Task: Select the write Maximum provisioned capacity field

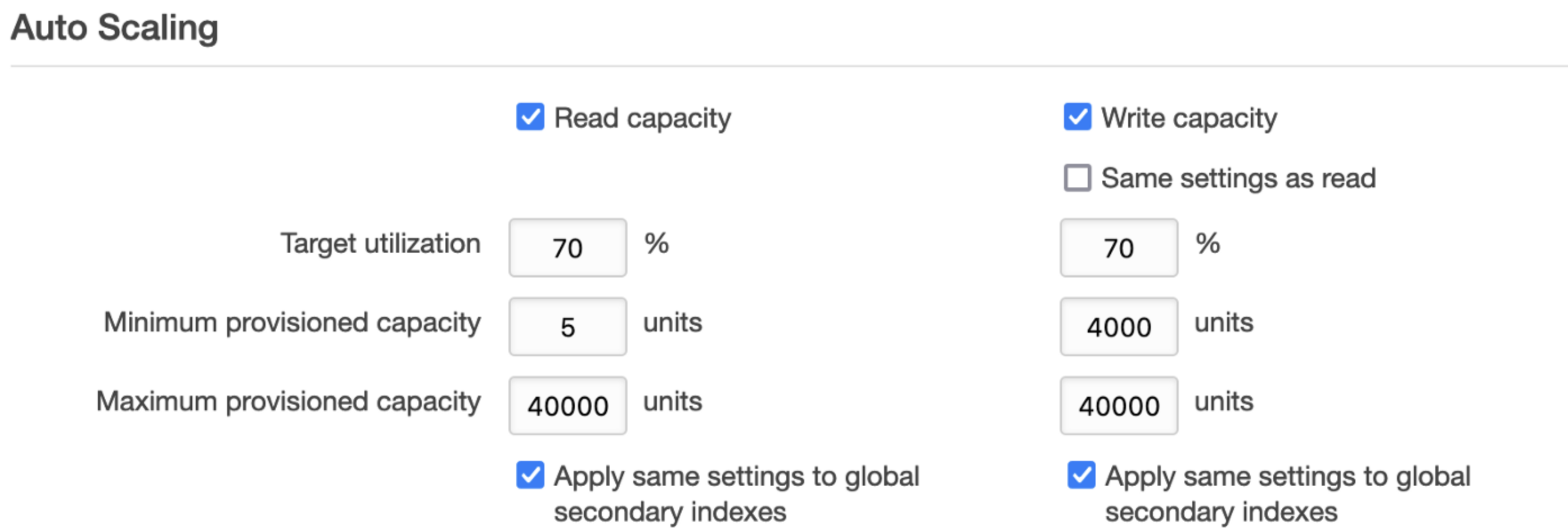Action: pyautogui.click(x=1118, y=405)
